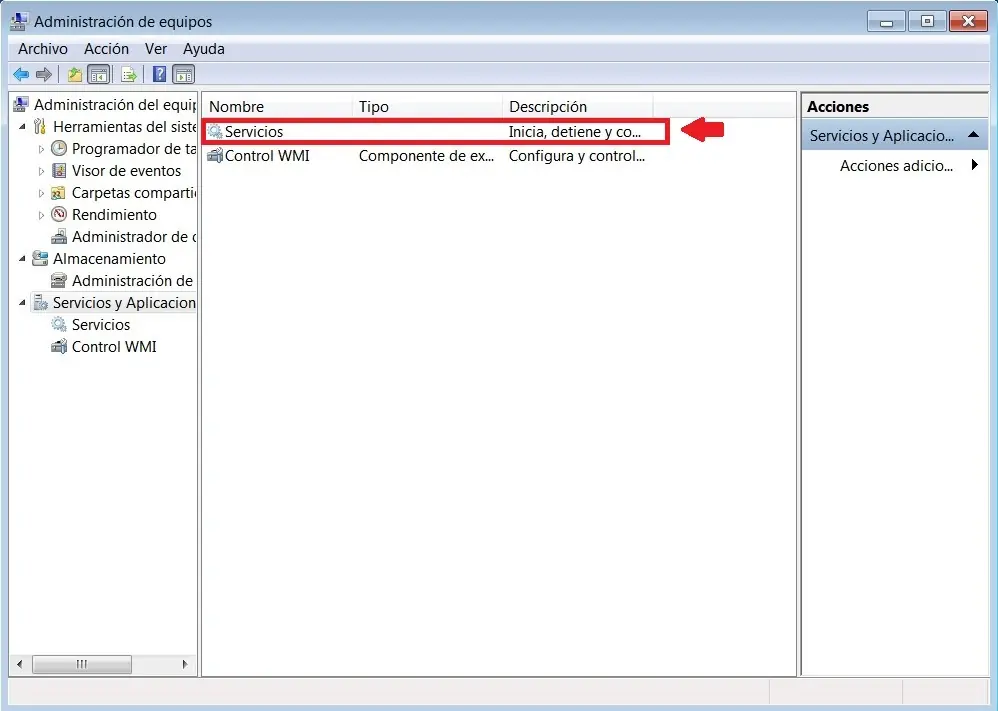The image size is (998, 711).
Task: Toggle the Show/Hide Action Pane toolbar icon
Action: (x=183, y=74)
